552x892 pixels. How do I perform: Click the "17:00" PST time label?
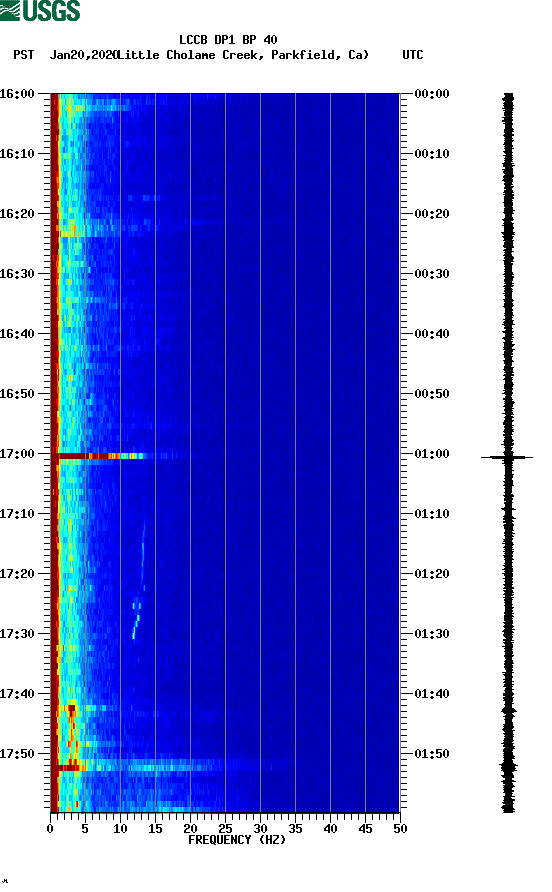17,453
